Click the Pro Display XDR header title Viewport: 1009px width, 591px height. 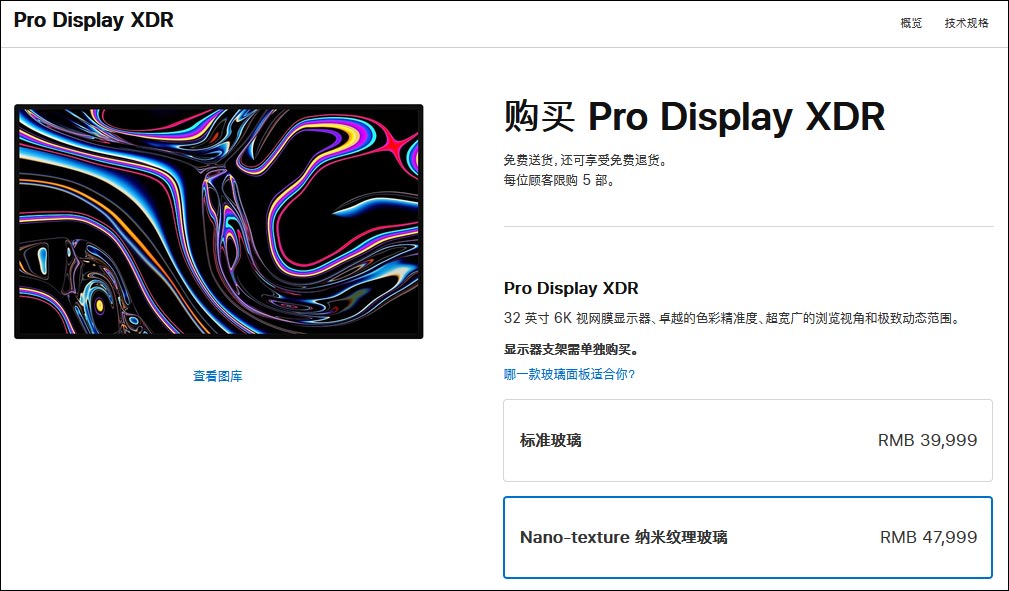click(x=94, y=20)
